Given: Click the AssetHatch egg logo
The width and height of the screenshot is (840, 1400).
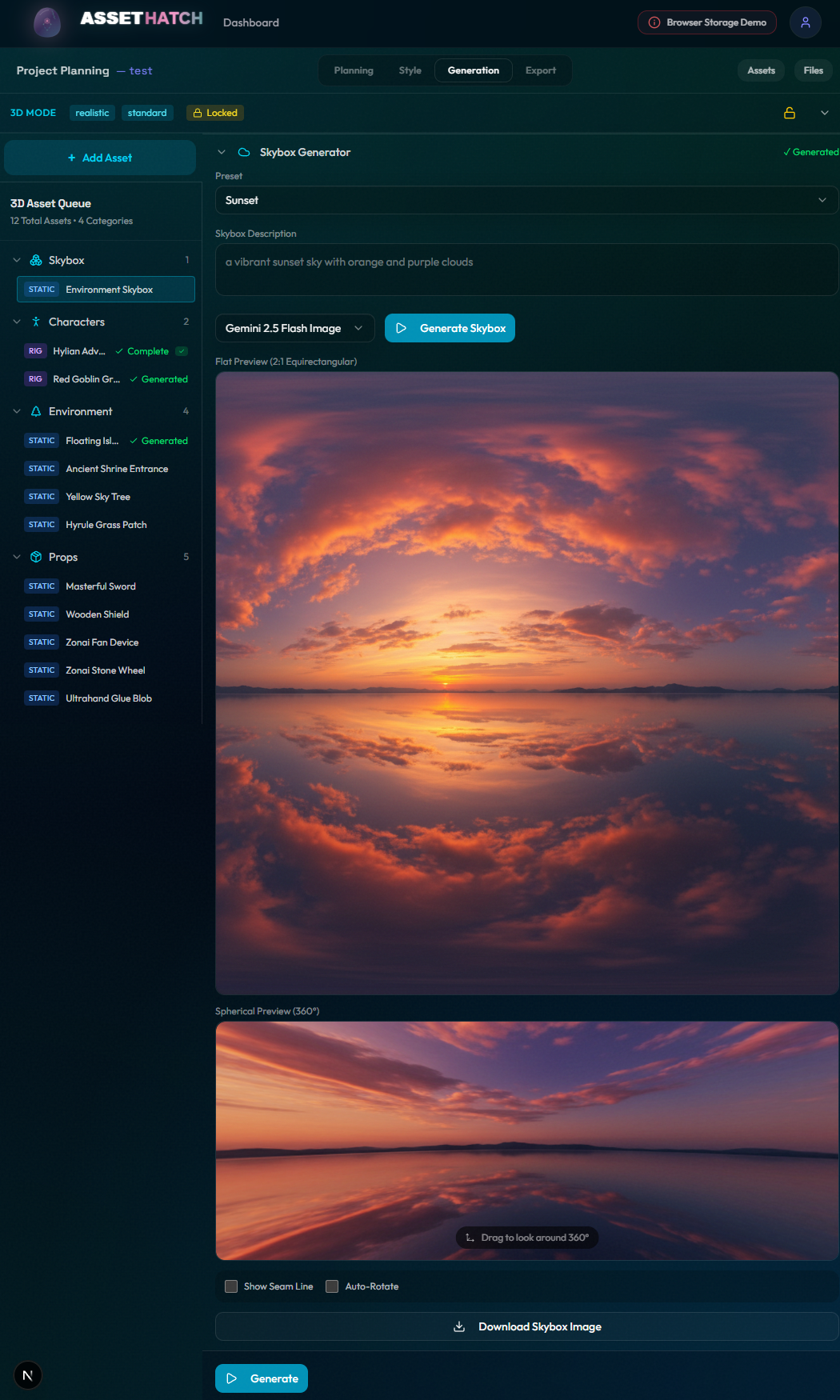Looking at the screenshot, I should tap(47, 22).
